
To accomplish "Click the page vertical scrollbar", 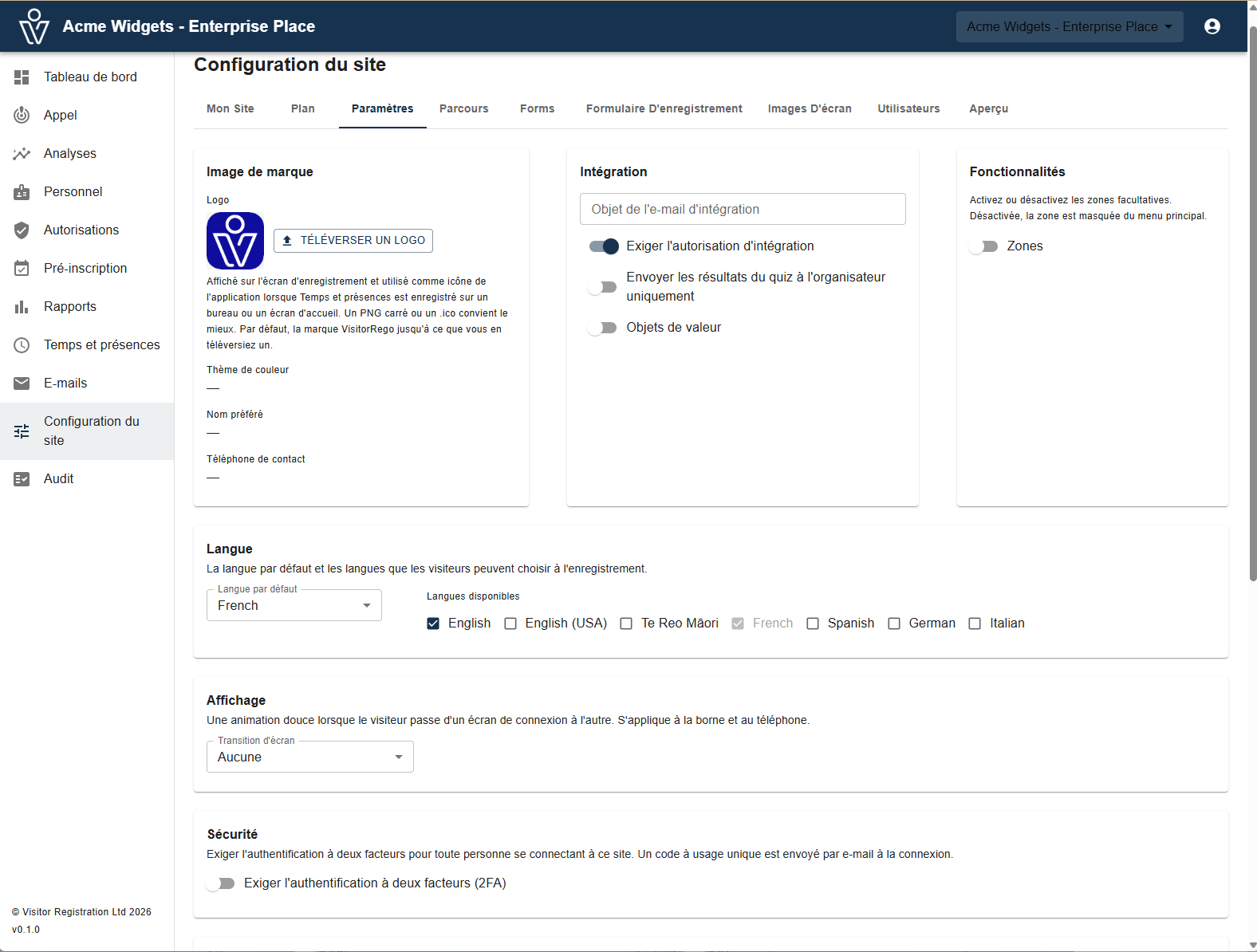I will [1252, 303].
